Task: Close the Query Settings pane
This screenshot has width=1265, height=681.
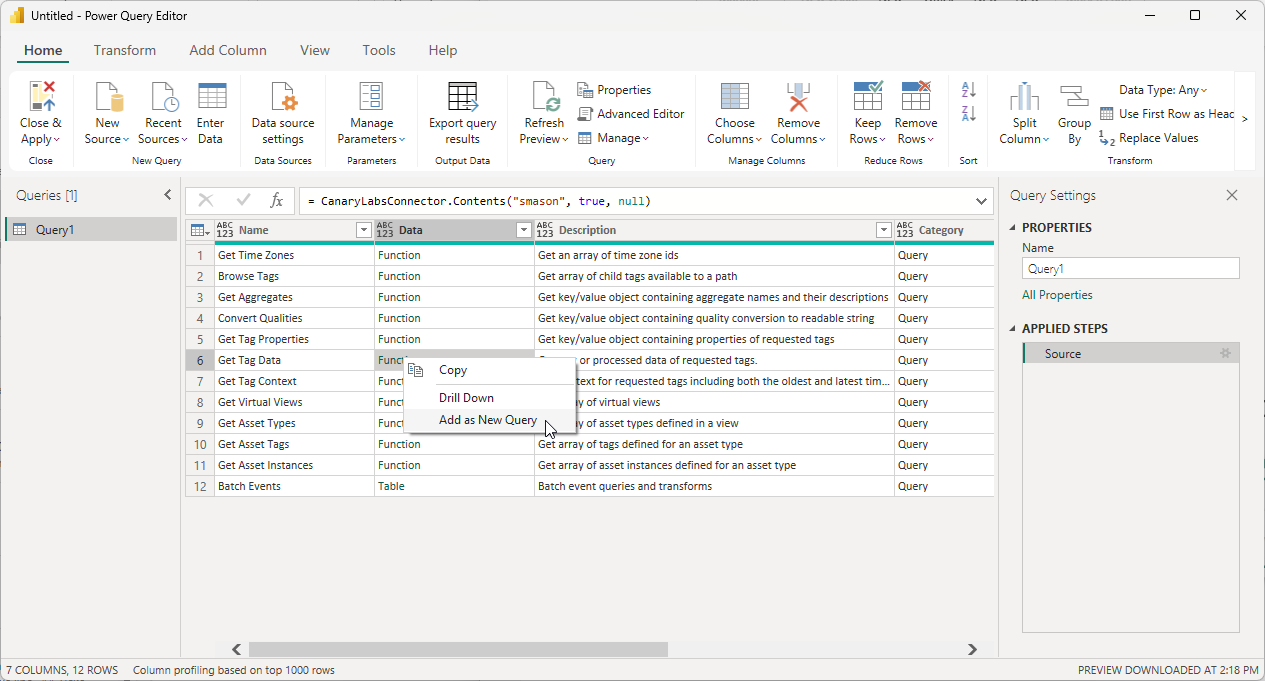Action: [1232, 196]
